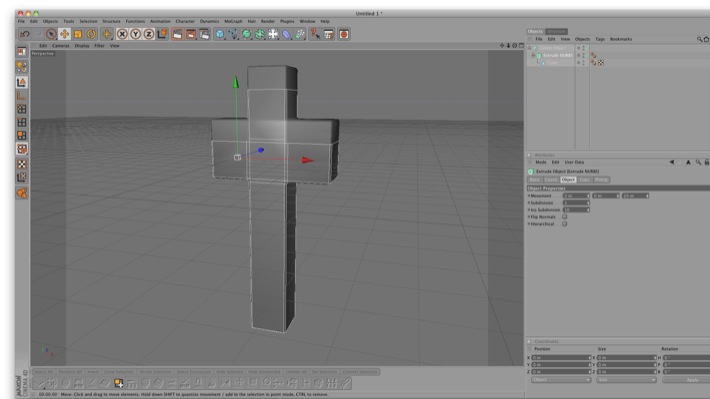
Task: Open the MoGraph menu
Action: click(x=233, y=21)
